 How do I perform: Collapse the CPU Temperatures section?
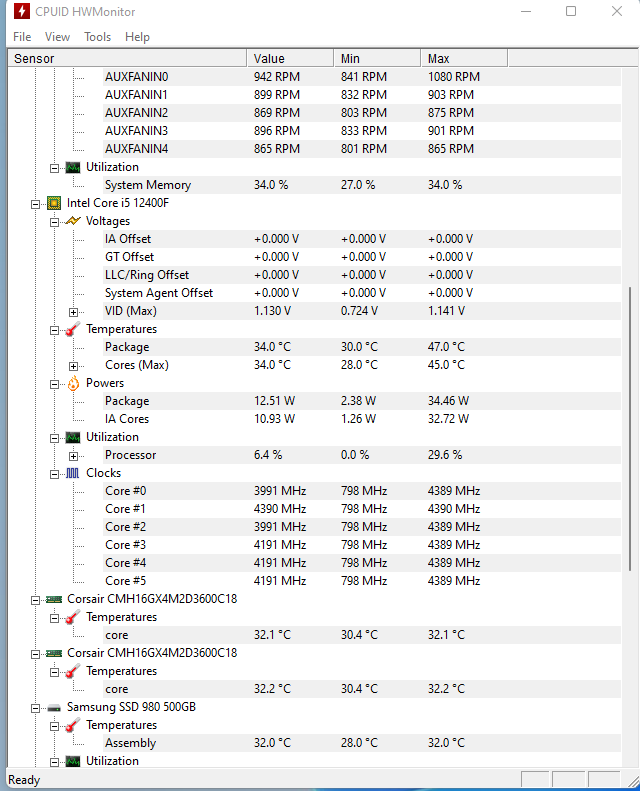pyautogui.click(x=54, y=330)
